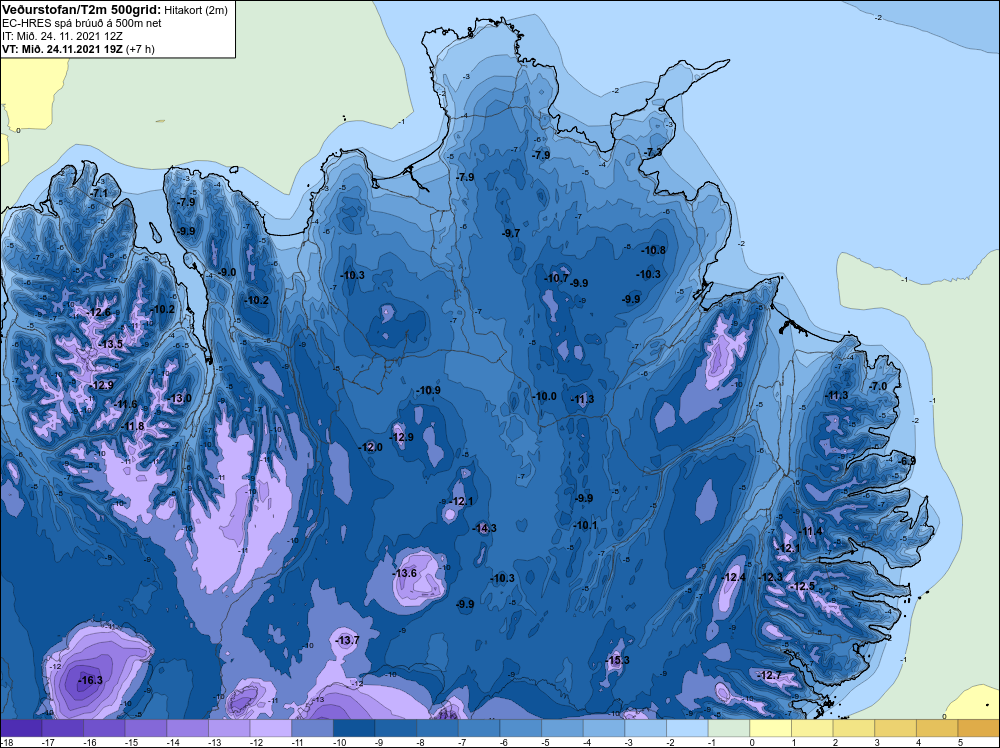Click the dark blue legend swatch between -10 and -9
The image size is (1000, 748).
[x=354, y=728]
